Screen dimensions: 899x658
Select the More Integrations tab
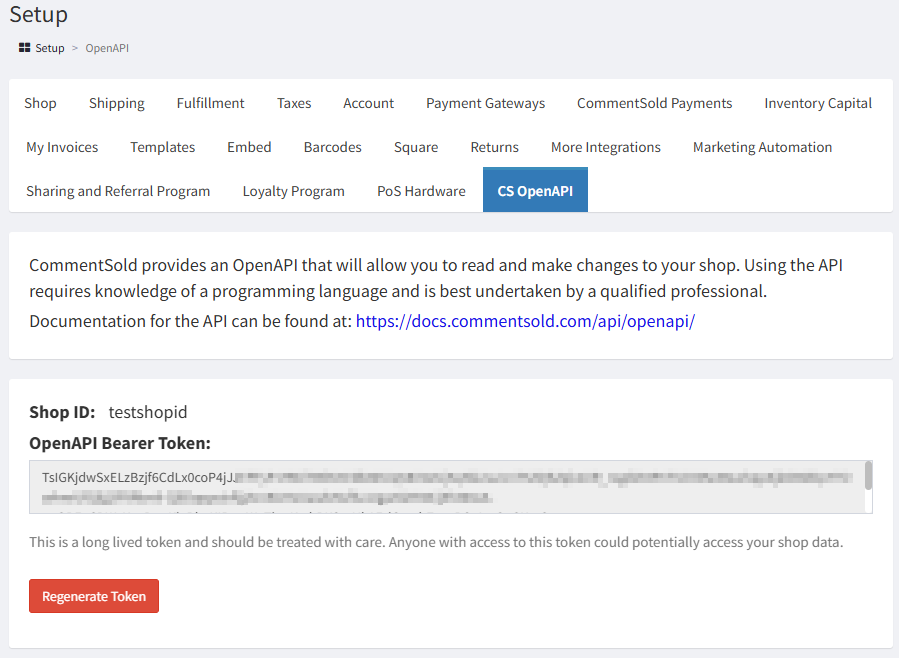click(x=606, y=147)
